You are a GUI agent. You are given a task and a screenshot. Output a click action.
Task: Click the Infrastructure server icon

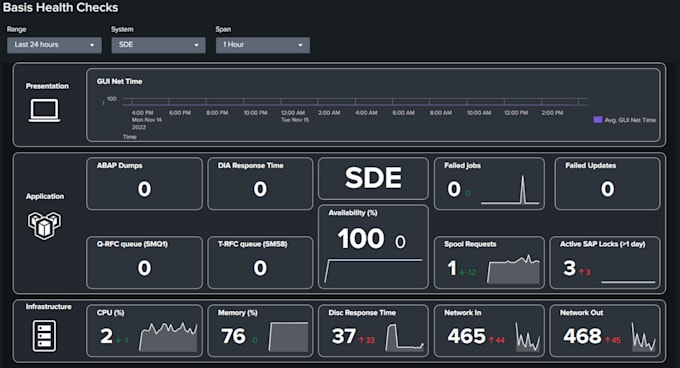point(44,335)
